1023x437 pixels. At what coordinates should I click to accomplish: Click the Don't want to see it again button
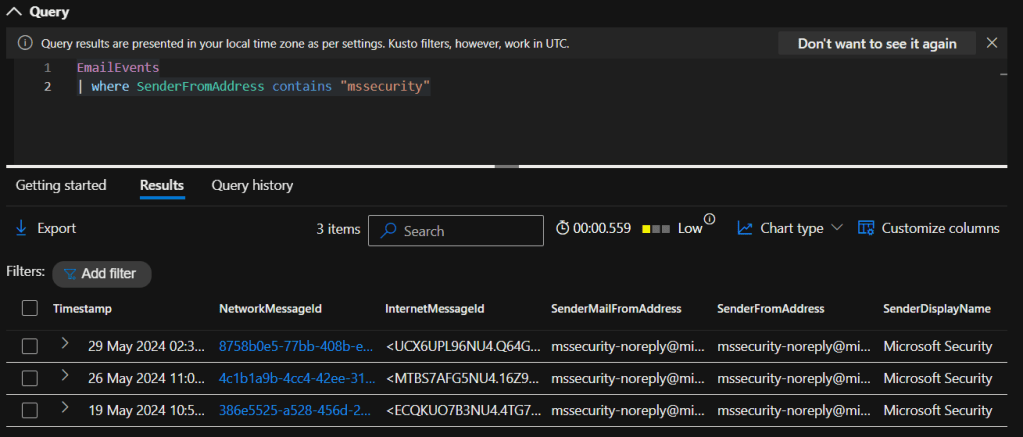877,43
